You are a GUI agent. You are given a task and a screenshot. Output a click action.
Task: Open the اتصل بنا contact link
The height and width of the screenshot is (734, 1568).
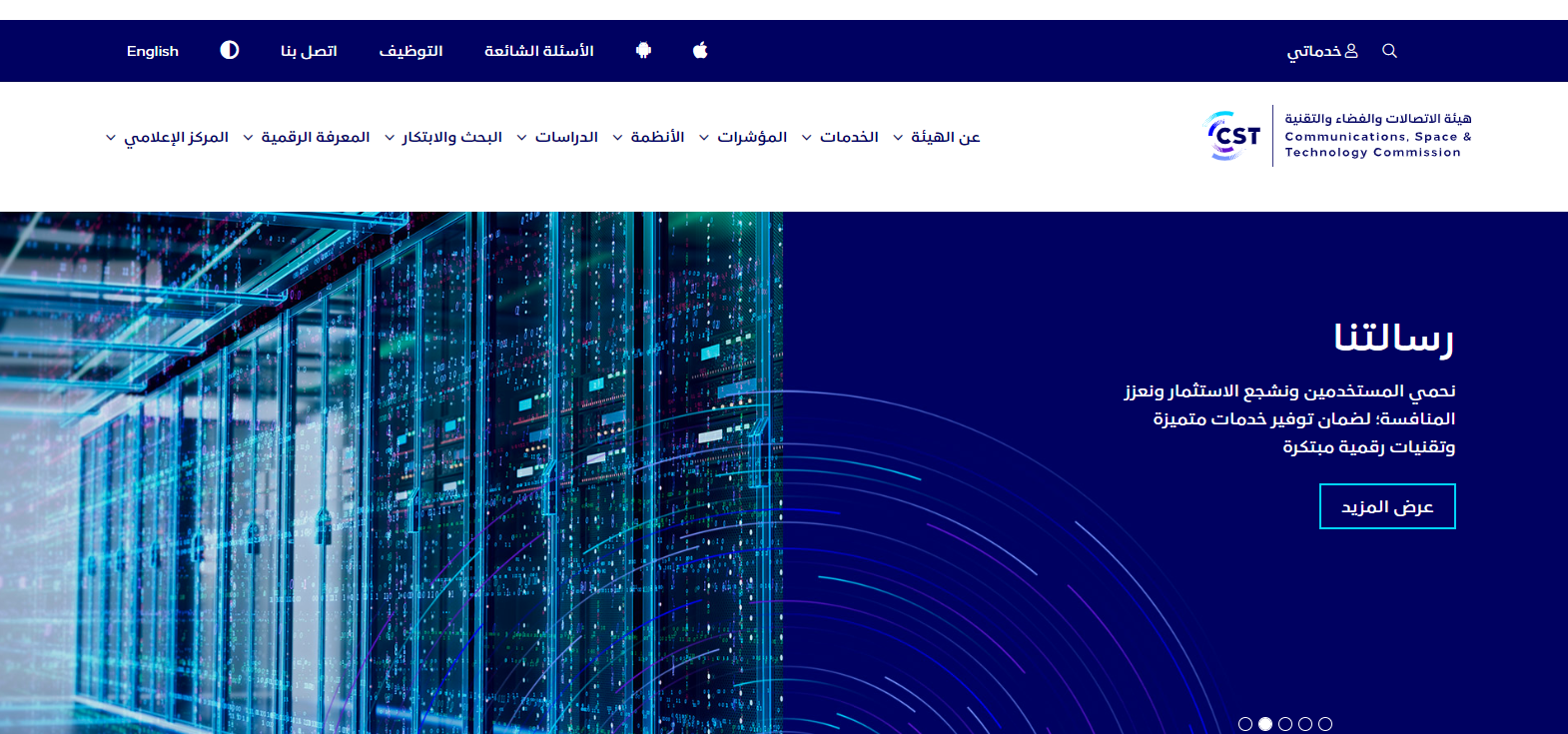click(x=309, y=51)
